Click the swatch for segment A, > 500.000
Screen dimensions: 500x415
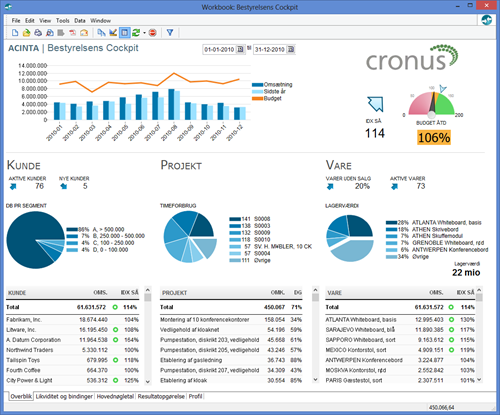click(72, 230)
